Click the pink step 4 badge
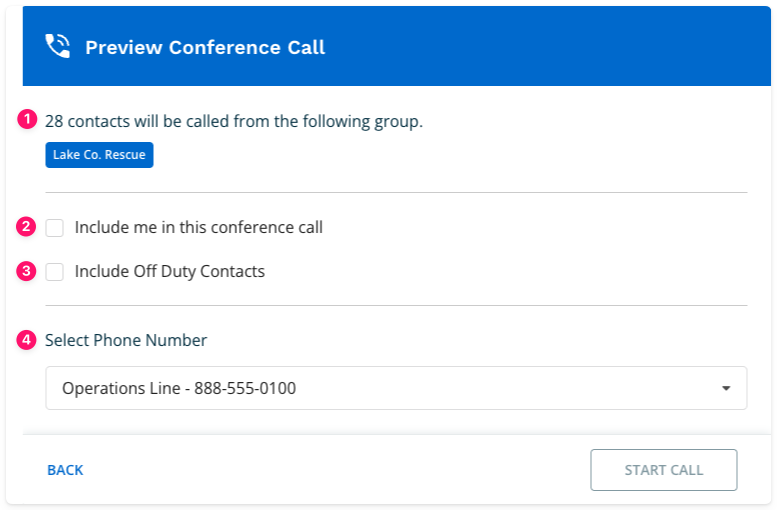 [26, 340]
